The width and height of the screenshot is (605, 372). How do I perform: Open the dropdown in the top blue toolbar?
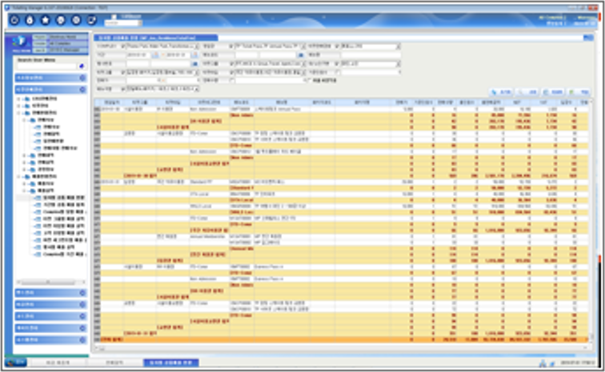click(123, 23)
